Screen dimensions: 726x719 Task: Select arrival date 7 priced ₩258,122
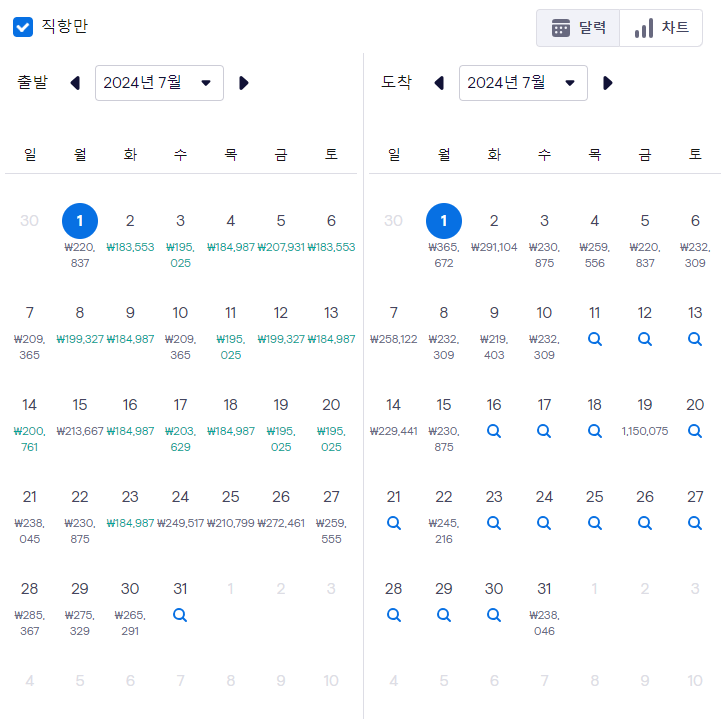(394, 313)
